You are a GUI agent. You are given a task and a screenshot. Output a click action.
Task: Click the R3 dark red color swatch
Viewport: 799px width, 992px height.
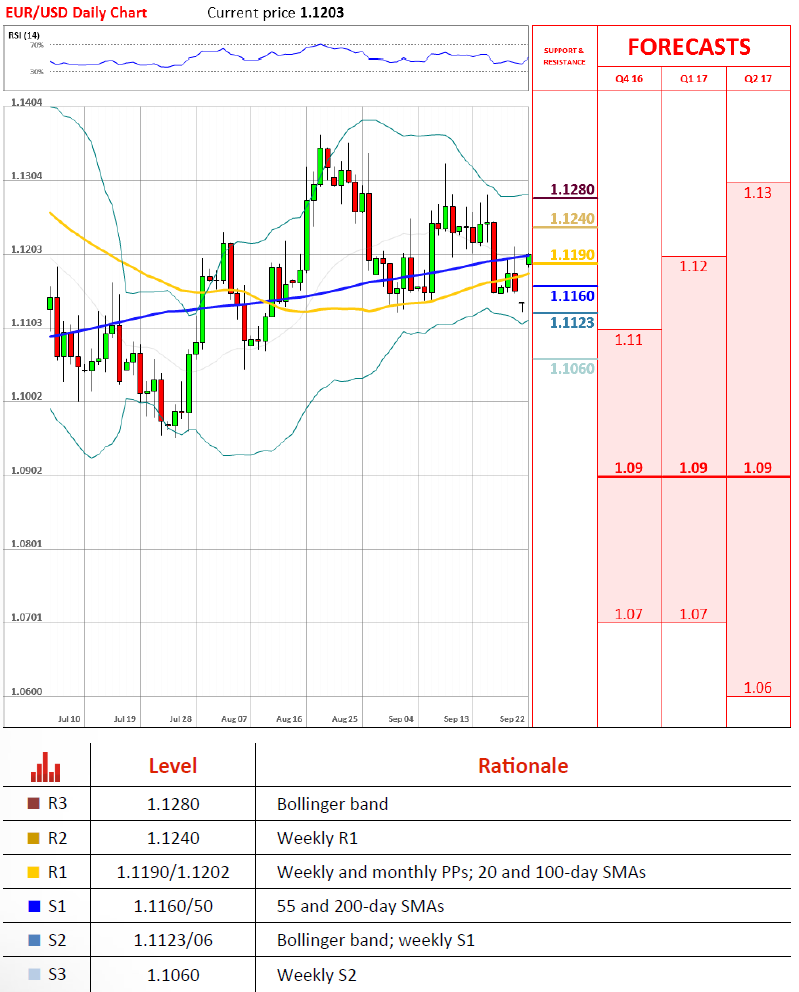(34, 803)
